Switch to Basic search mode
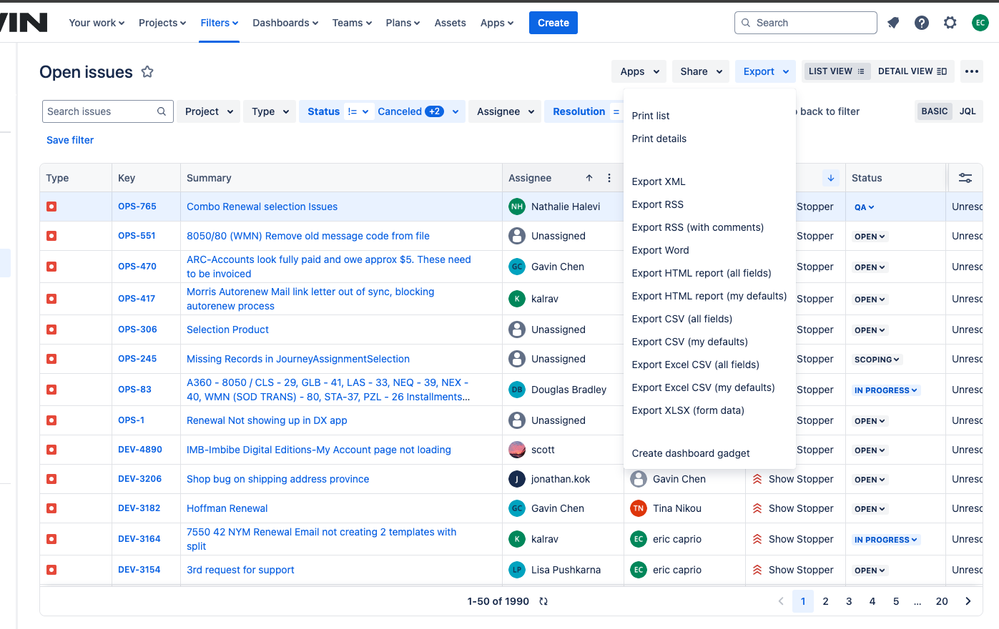 [934, 111]
